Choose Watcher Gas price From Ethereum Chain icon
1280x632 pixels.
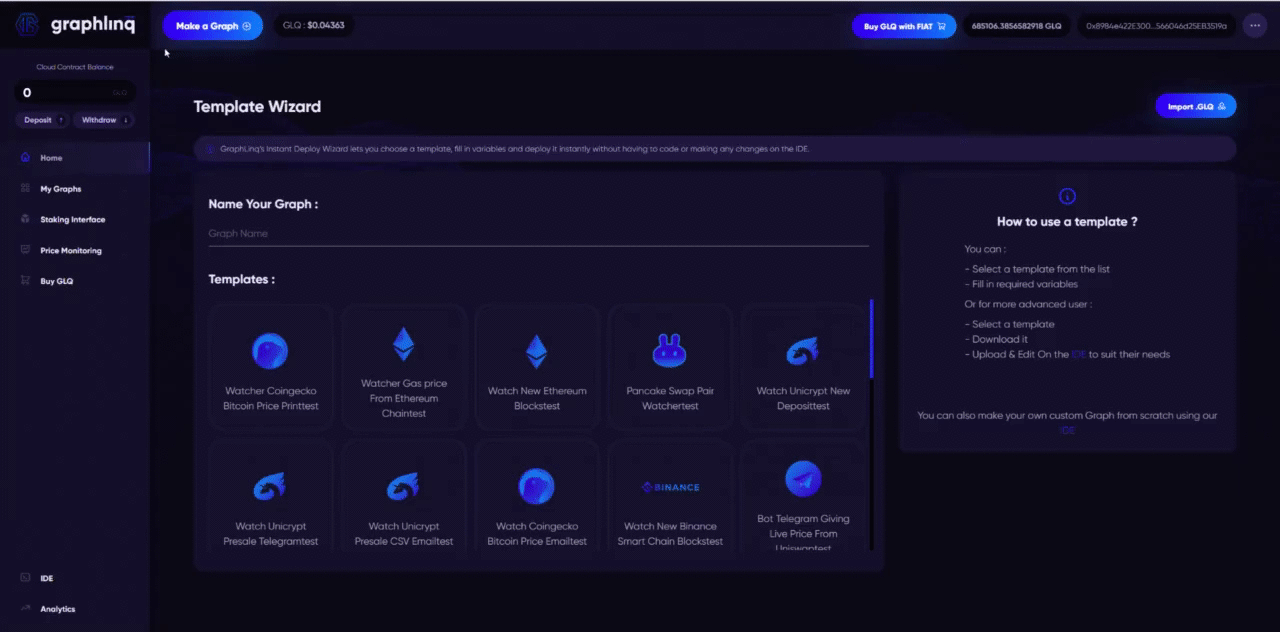pos(403,344)
